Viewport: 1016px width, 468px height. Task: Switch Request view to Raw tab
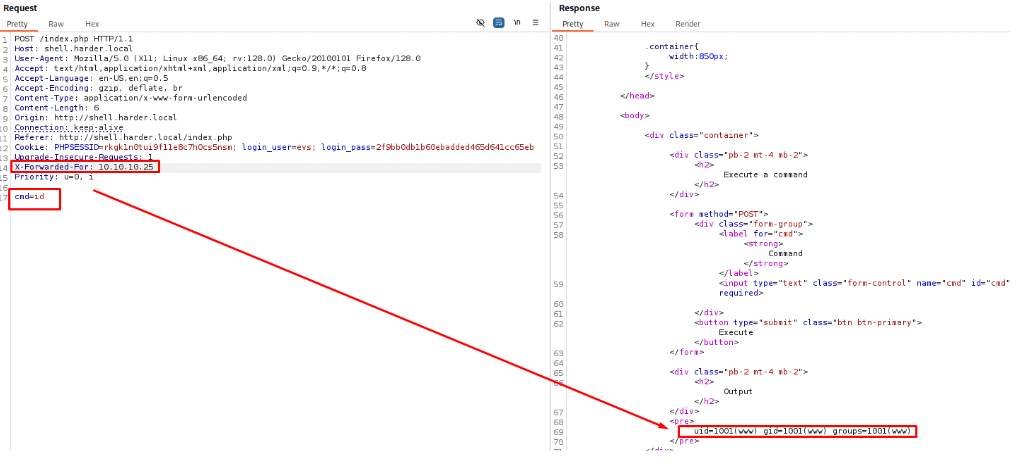point(56,24)
